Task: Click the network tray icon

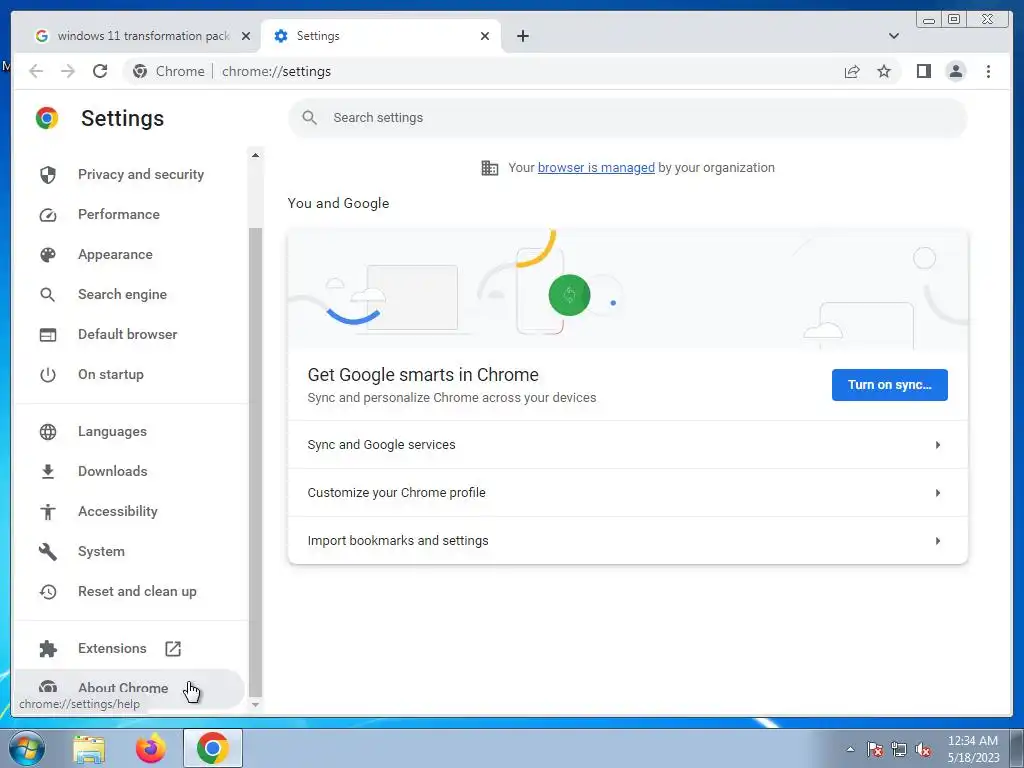Action: (899, 750)
